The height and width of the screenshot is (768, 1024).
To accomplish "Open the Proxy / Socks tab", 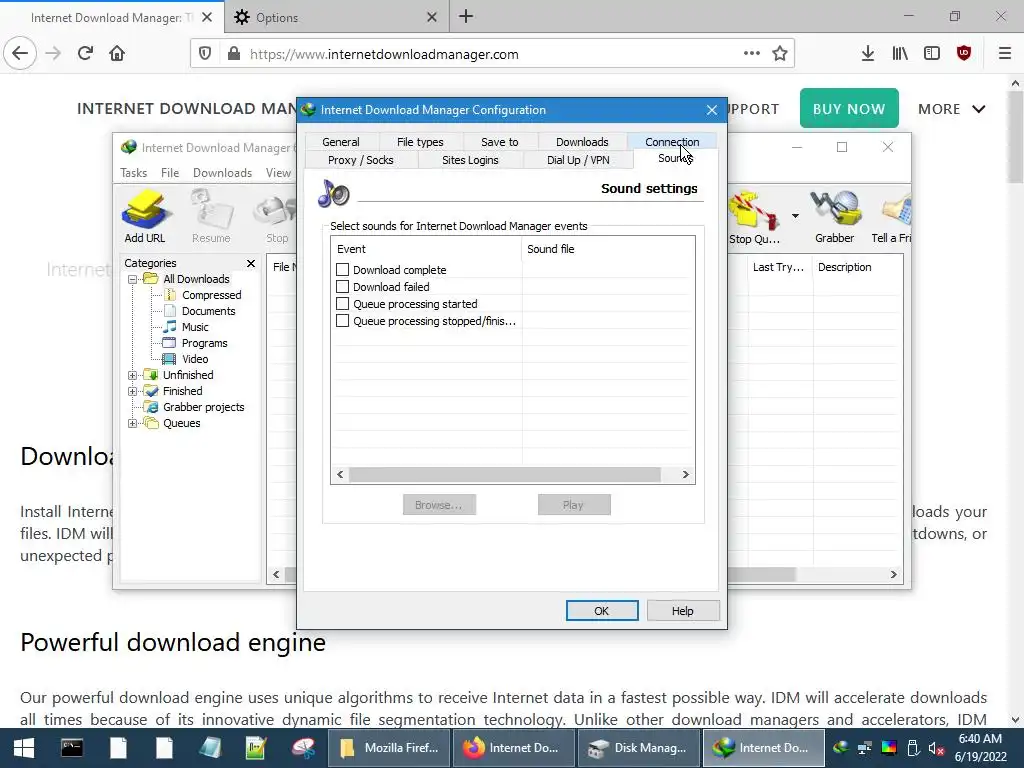I will tap(360, 160).
